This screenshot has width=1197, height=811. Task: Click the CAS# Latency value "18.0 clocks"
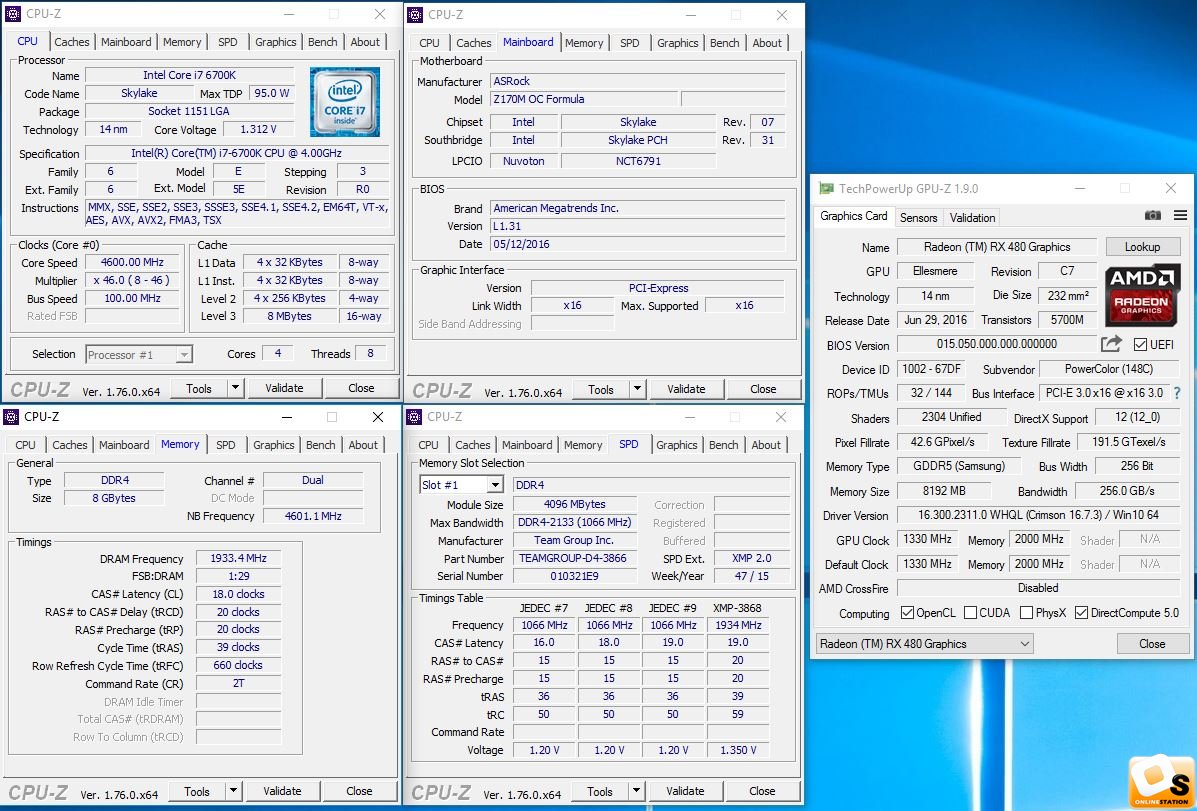[238, 594]
